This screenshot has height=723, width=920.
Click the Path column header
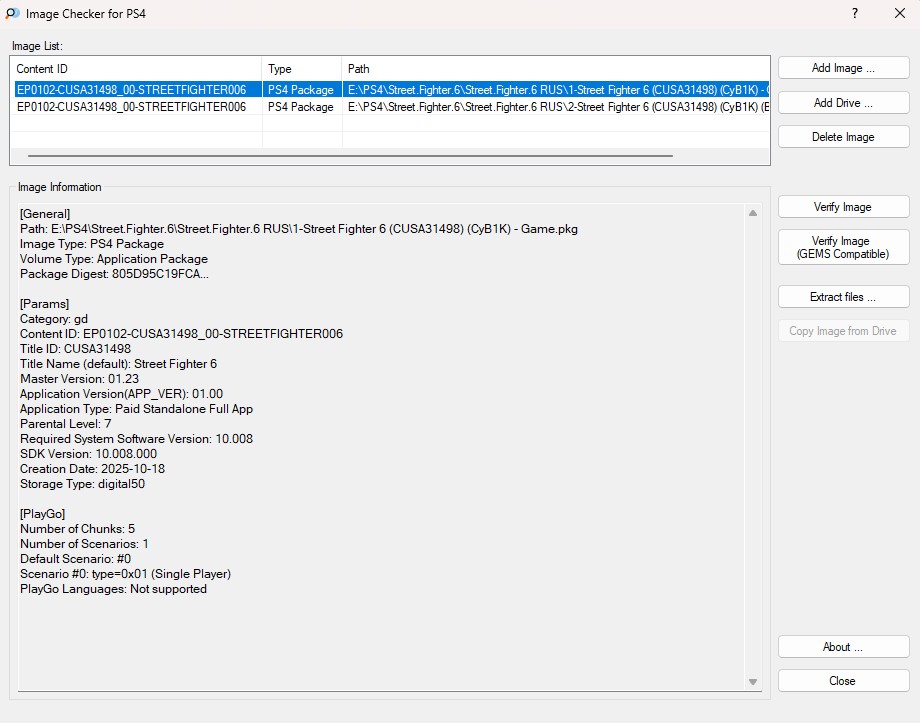[x=555, y=69]
